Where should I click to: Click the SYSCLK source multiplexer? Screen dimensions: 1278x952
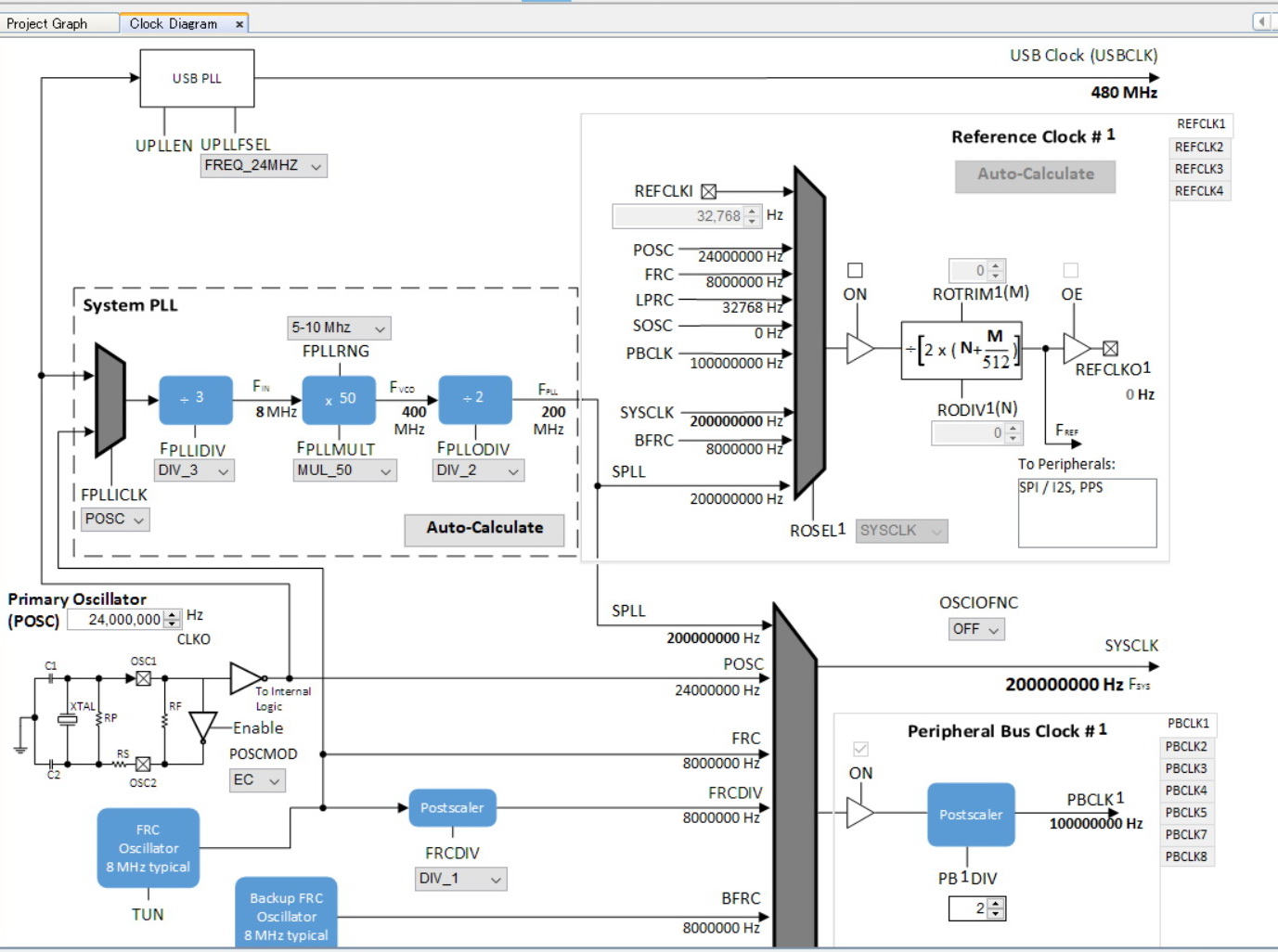click(794, 779)
